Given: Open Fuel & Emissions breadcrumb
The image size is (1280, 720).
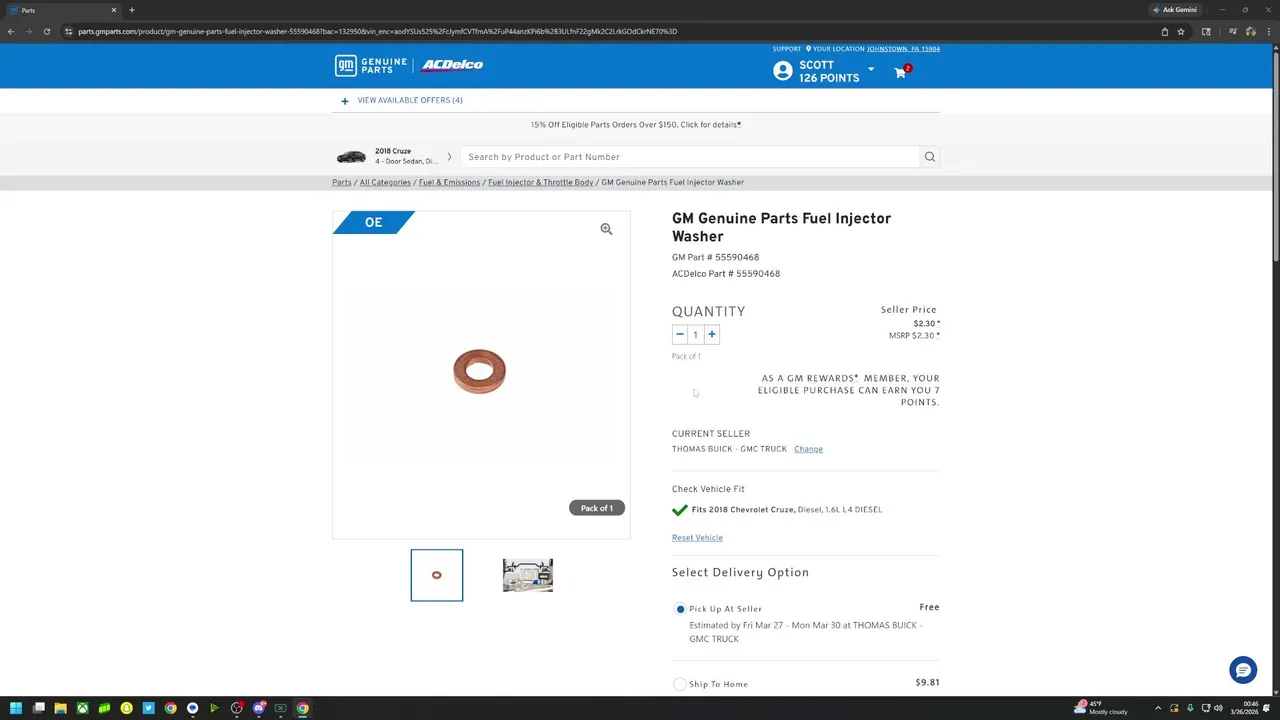Looking at the screenshot, I should [x=449, y=183].
